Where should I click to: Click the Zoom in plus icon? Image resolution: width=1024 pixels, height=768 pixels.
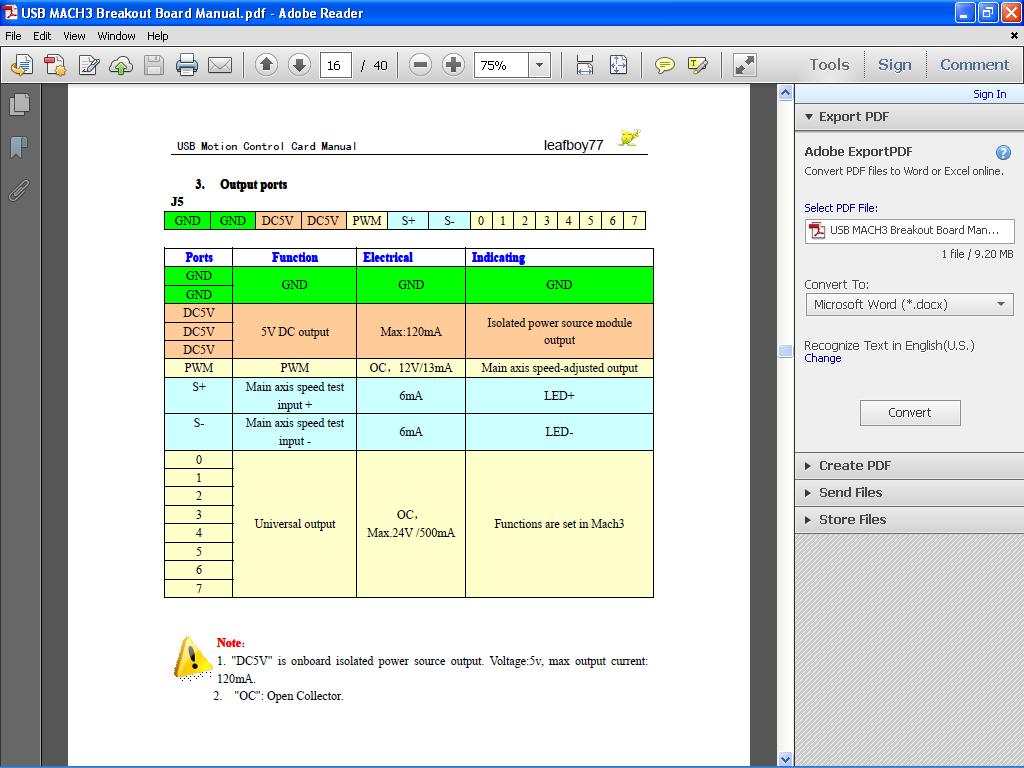453,65
